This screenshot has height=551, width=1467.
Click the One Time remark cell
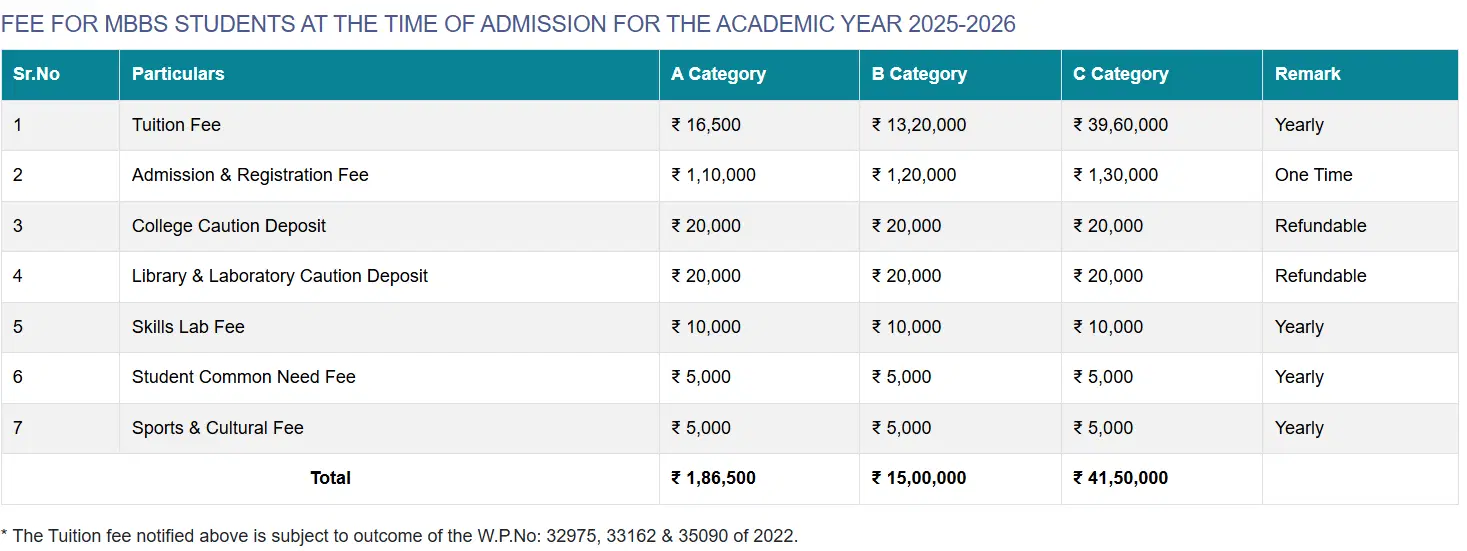coord(1313,175)
